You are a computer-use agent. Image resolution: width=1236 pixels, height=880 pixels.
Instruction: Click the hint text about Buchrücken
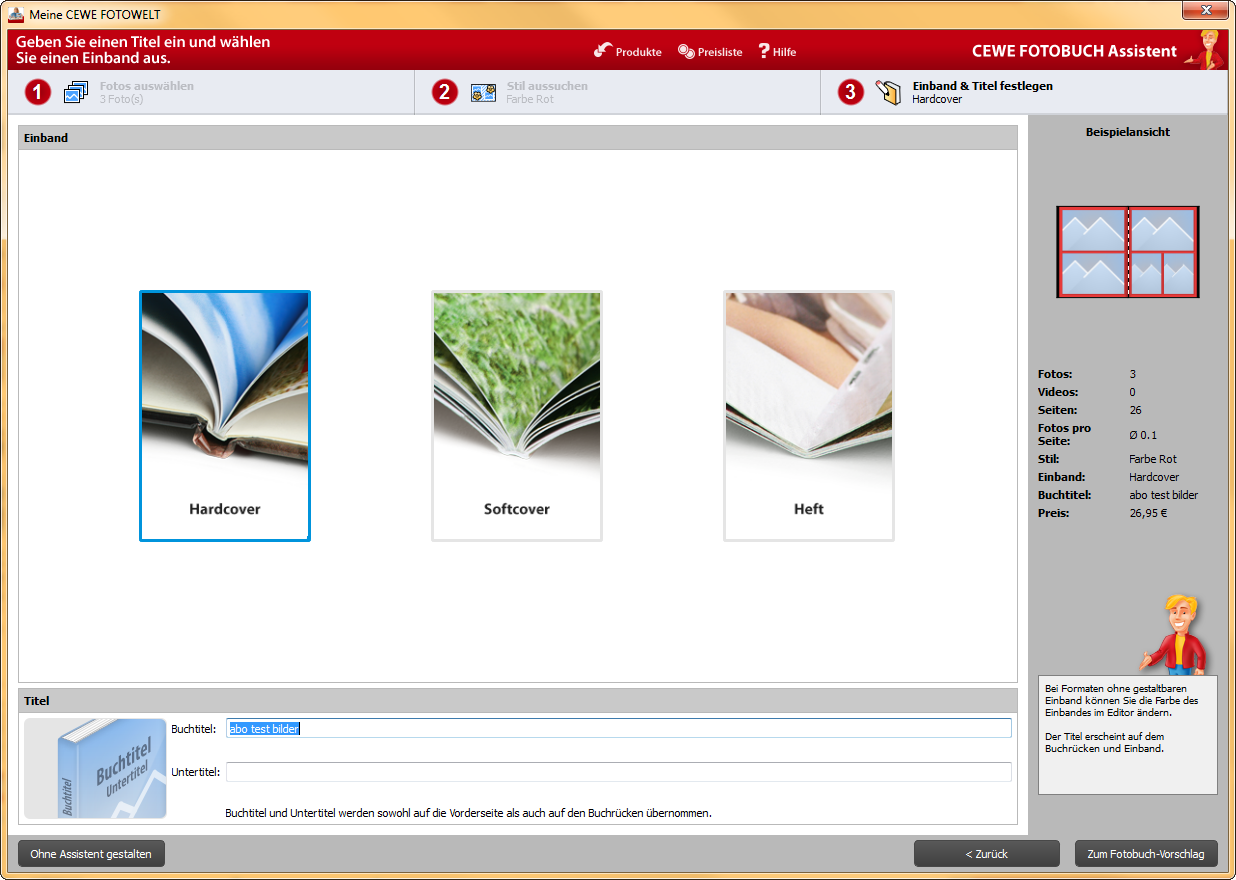(1104, 742)
